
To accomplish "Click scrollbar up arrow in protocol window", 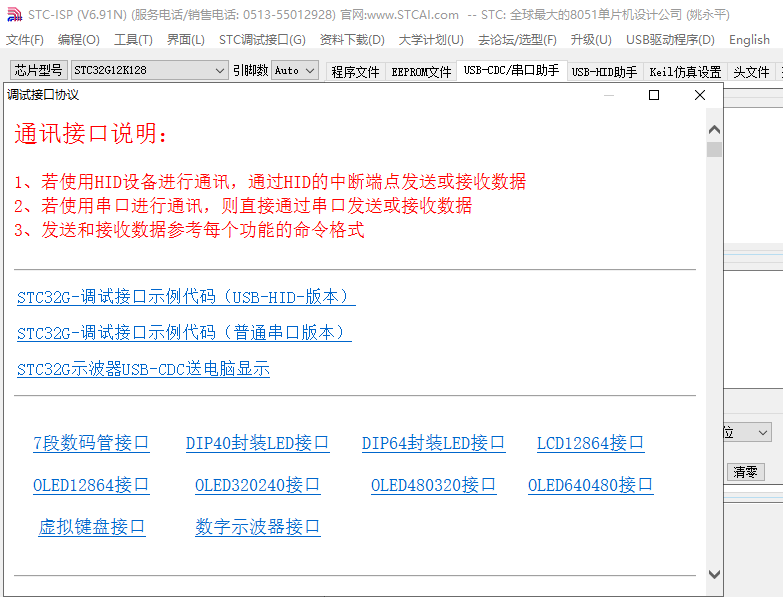I will point(714,130).
